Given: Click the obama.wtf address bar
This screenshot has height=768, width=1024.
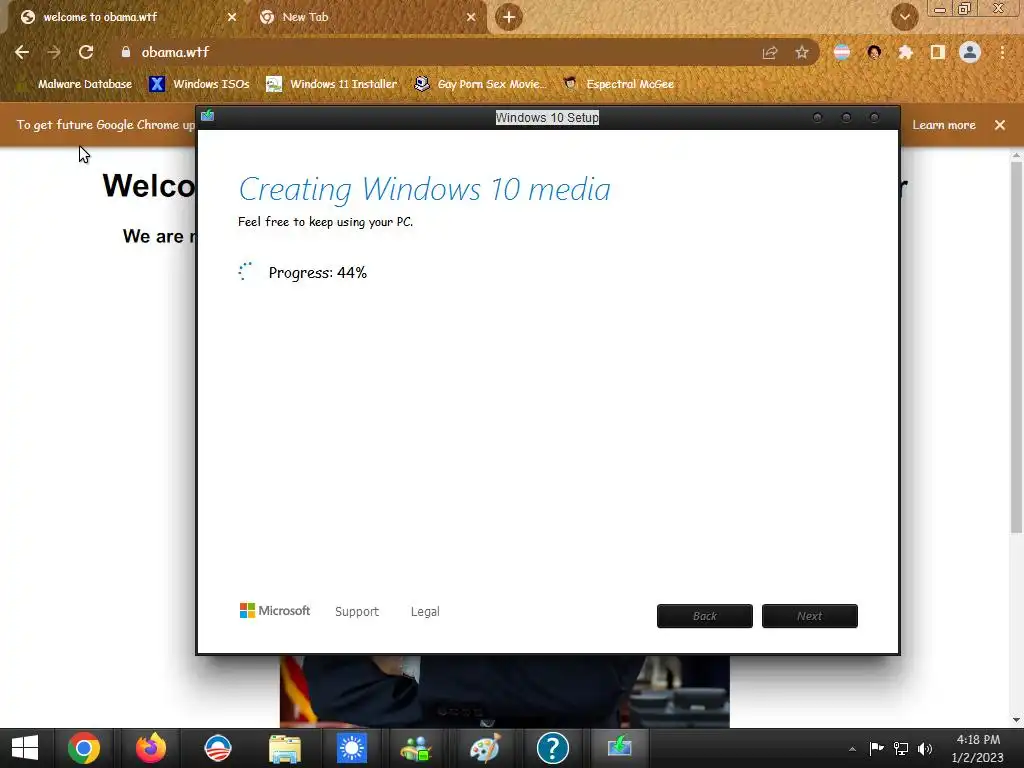Looking at the screenshot, I should (x=444, y=52).
